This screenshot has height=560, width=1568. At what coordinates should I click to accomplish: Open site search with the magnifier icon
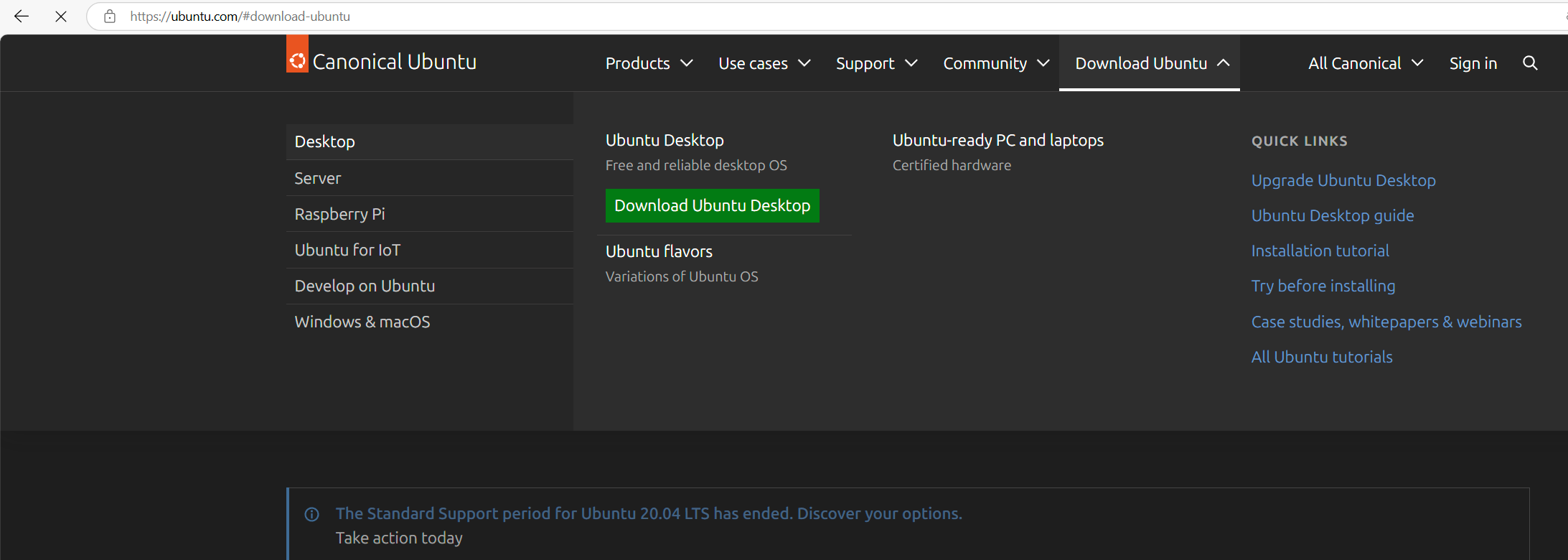1530,63
